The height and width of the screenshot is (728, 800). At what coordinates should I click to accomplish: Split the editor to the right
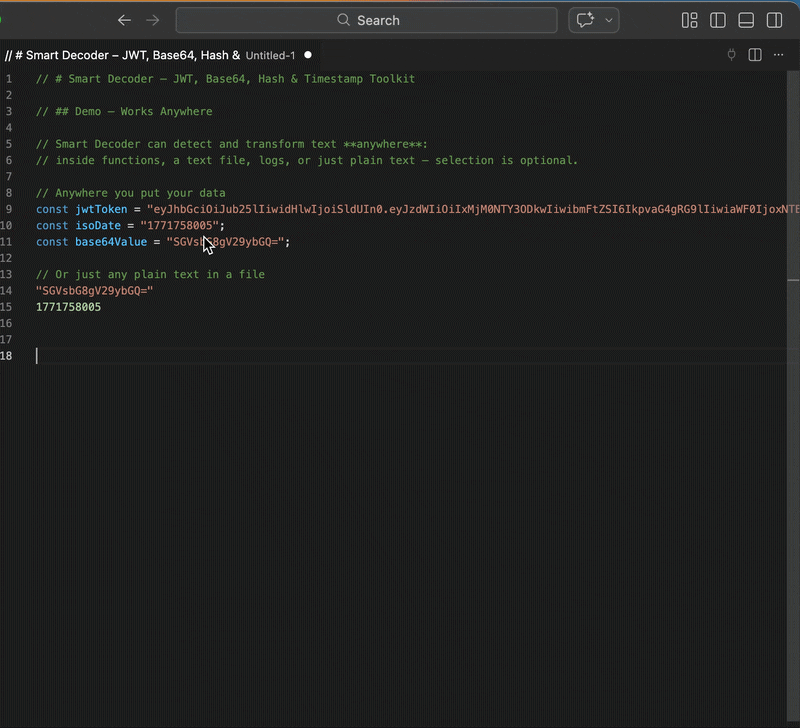[755, 55]
